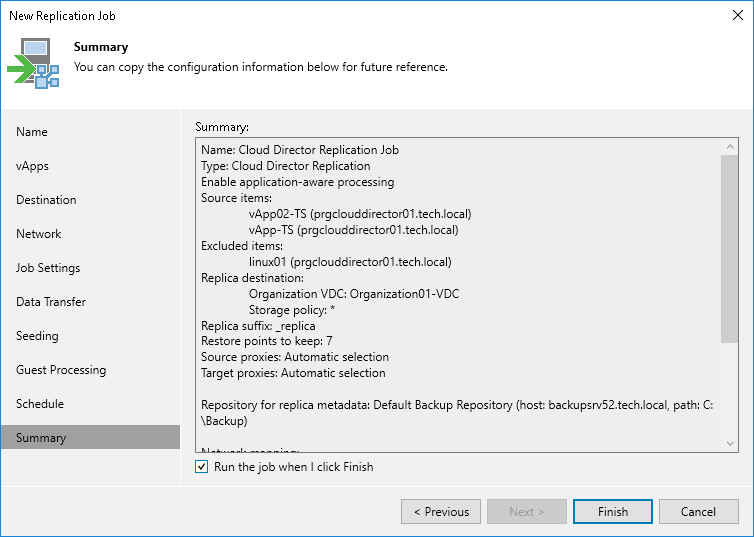Cancel the replication job wizard
Screen dimensions: 754x537
pos(698,512)
